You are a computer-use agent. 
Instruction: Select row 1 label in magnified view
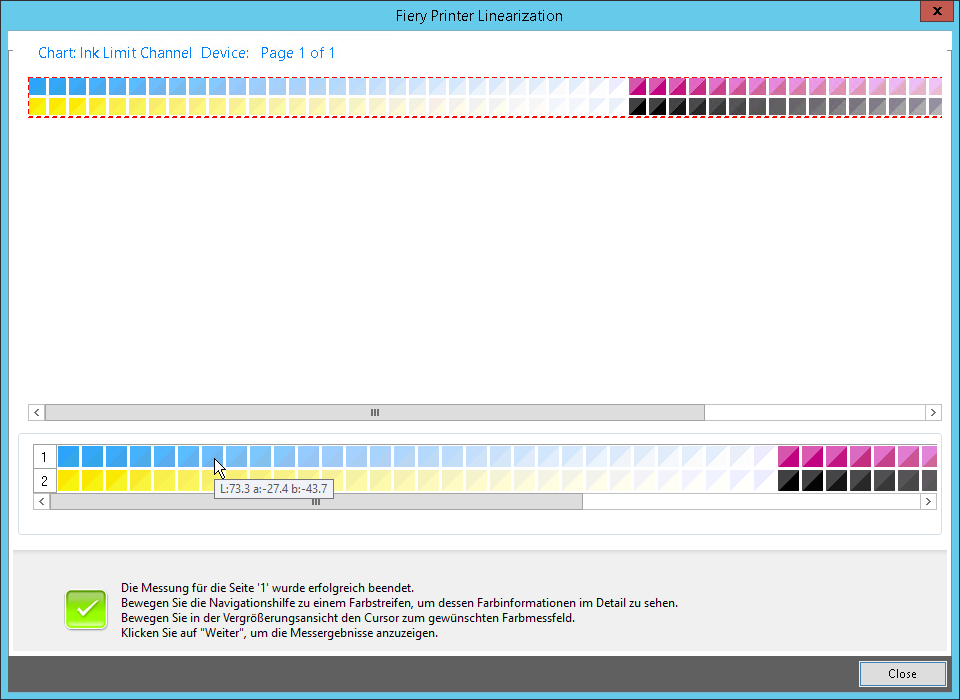coord(44,457)
